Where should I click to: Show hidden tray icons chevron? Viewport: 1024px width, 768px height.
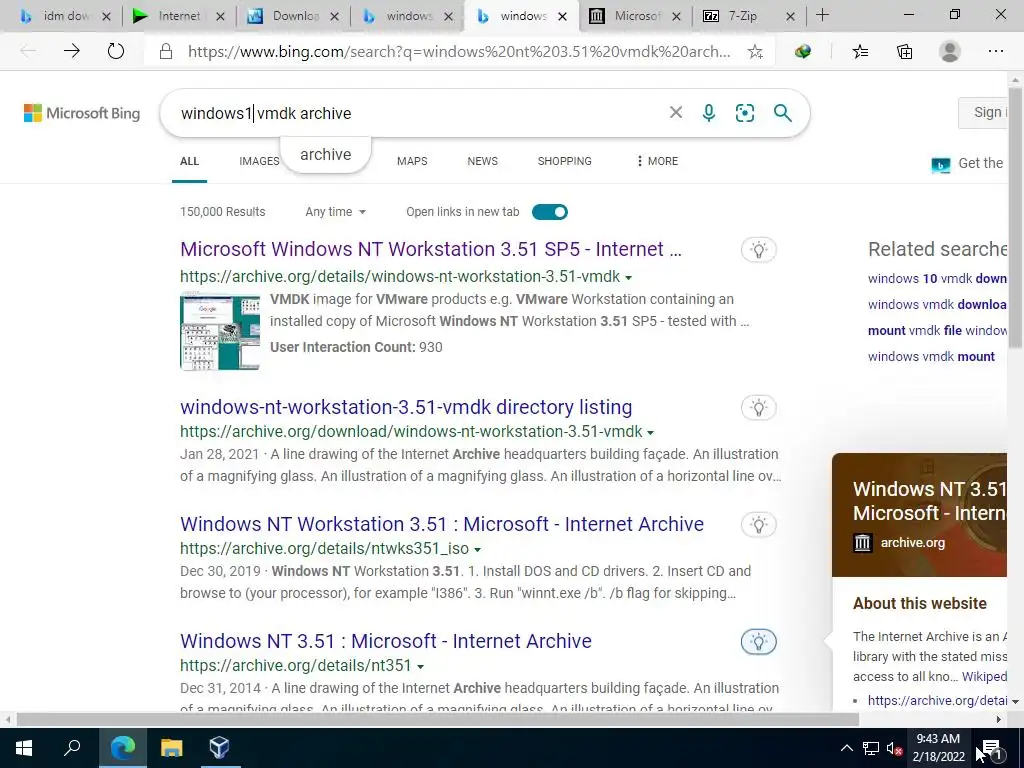coord(846,748)
